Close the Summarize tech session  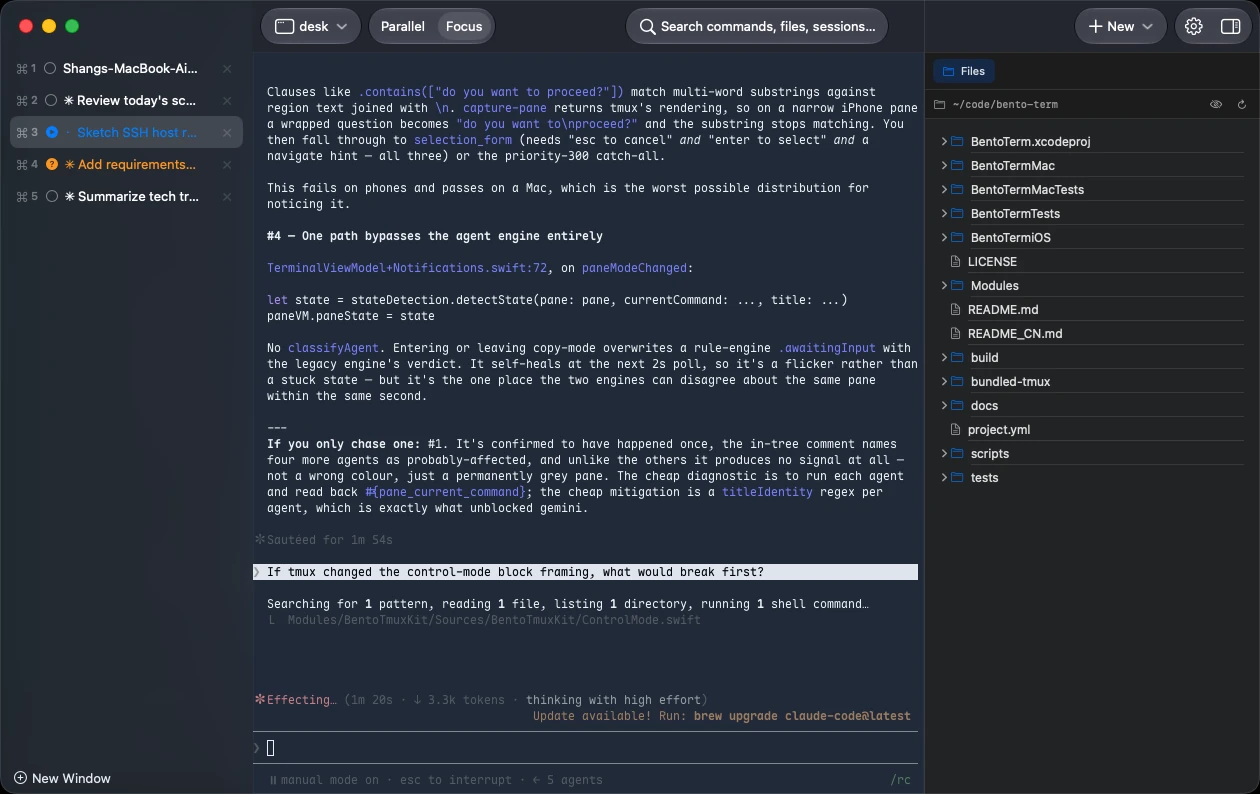coord(227,197)
